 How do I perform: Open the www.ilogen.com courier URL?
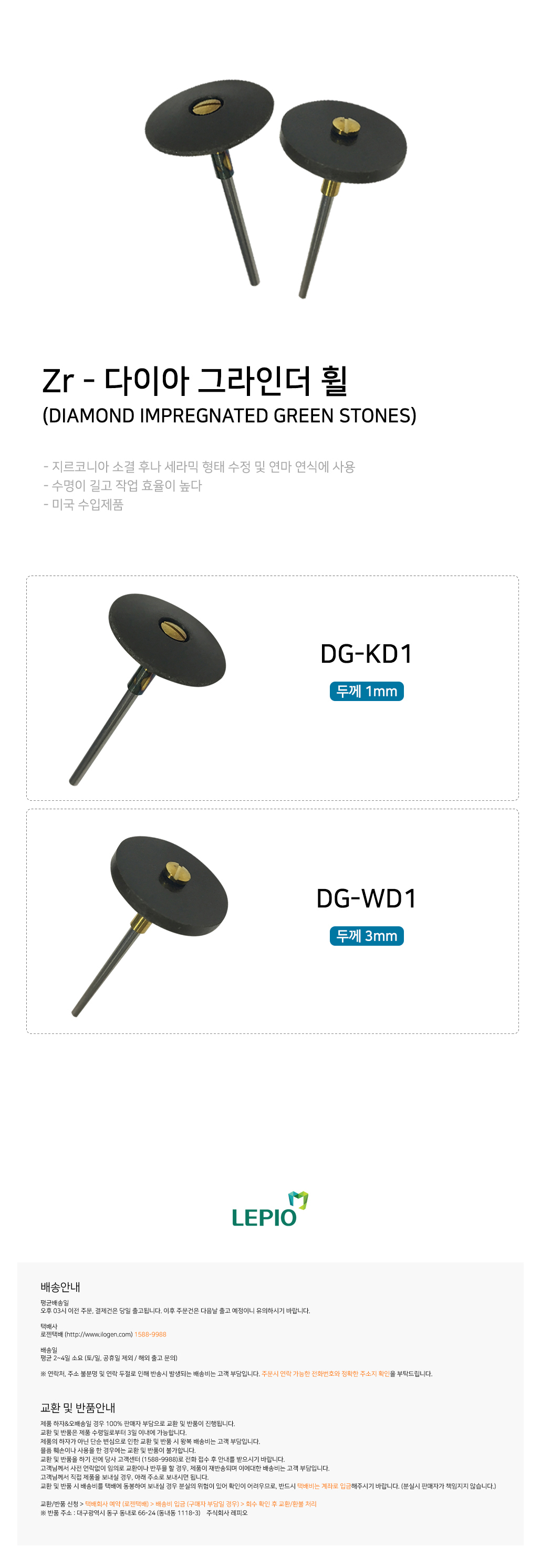point(99,1334)
